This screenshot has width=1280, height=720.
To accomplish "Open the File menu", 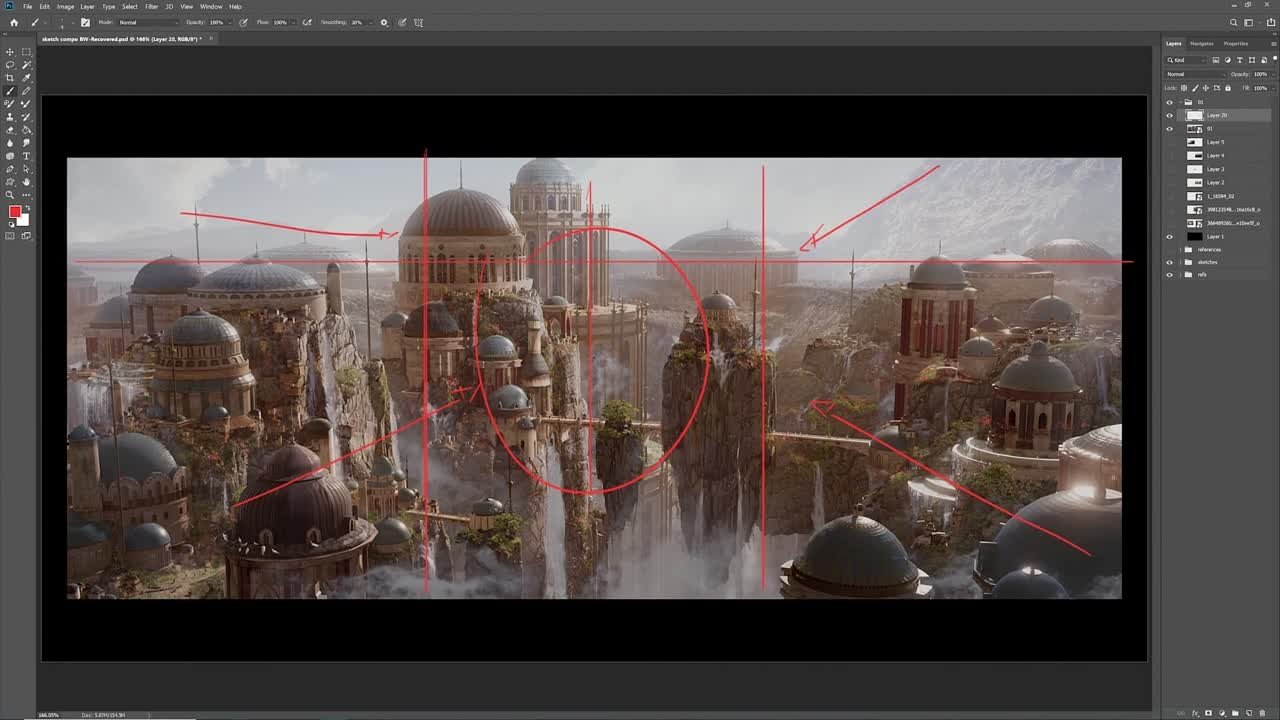I will pos(28,6).
